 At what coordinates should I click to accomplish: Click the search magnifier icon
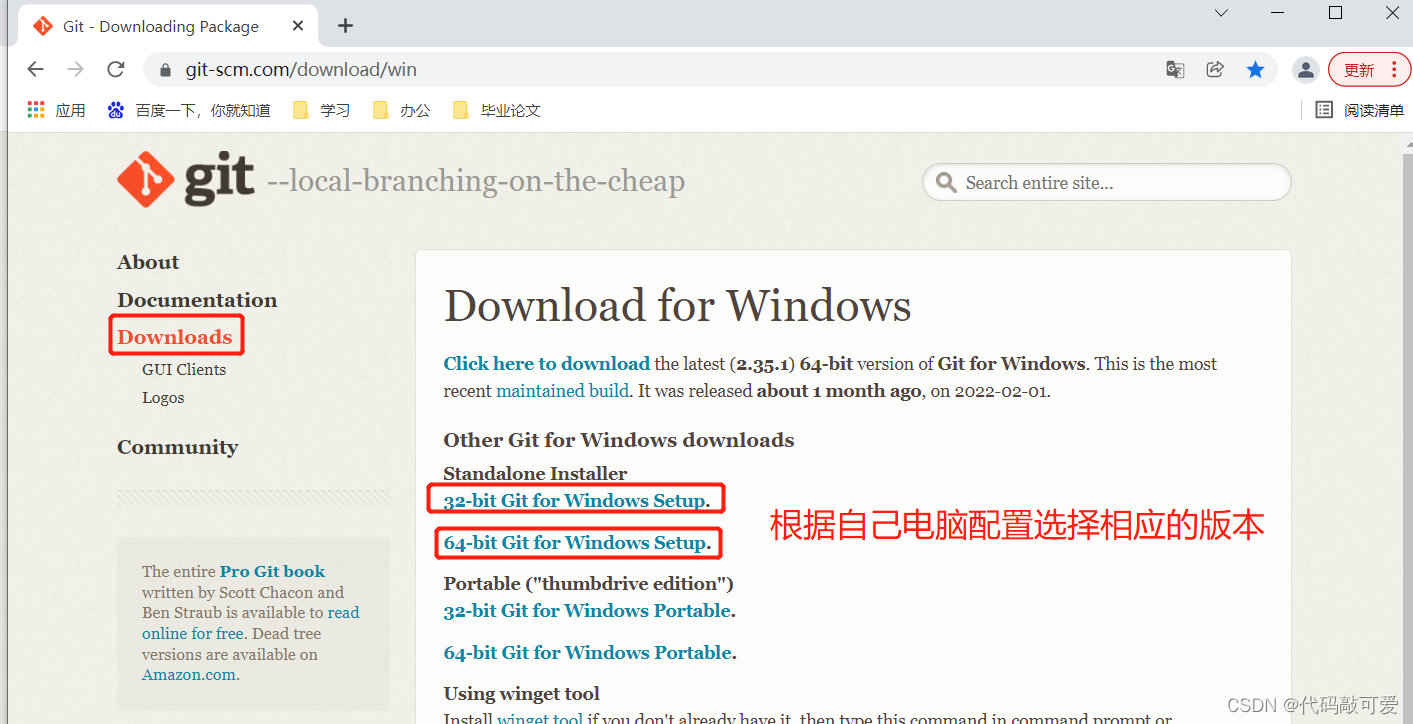pos(945,183)
